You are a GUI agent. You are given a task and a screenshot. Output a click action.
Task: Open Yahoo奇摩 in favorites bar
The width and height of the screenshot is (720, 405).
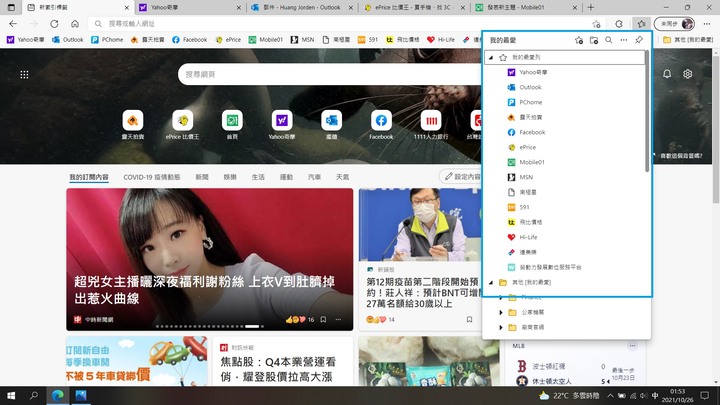(26, 40)
